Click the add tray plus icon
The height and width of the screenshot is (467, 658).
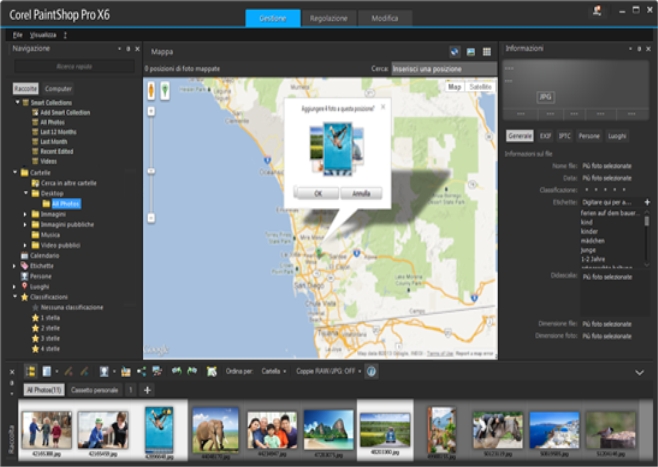[147, 389]
